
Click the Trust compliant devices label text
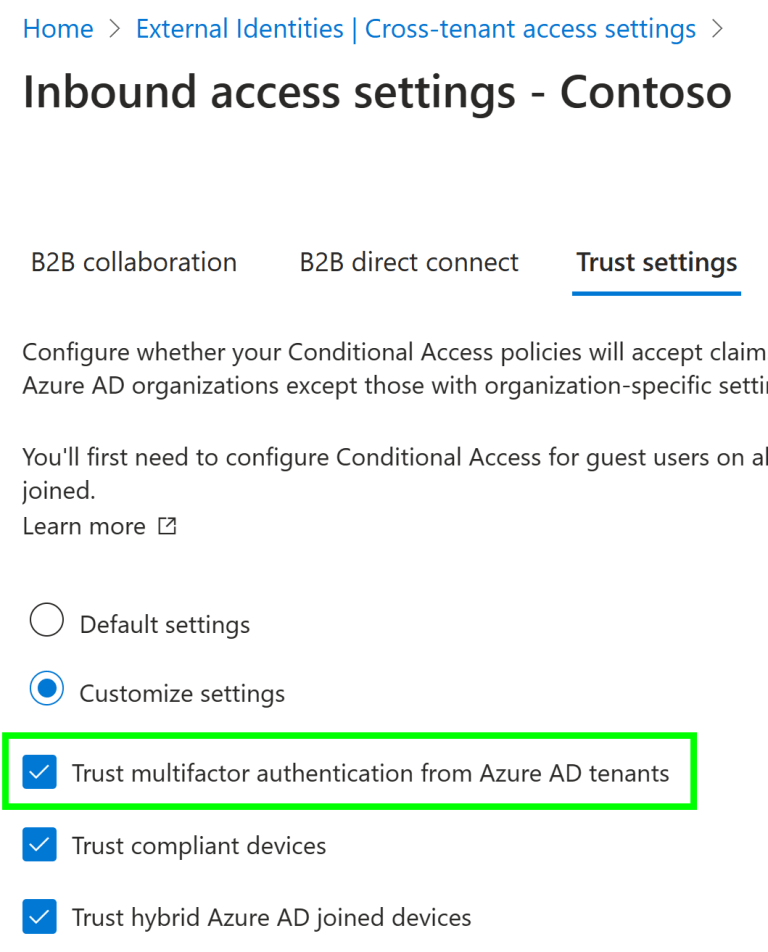click(x=199, y=844)
